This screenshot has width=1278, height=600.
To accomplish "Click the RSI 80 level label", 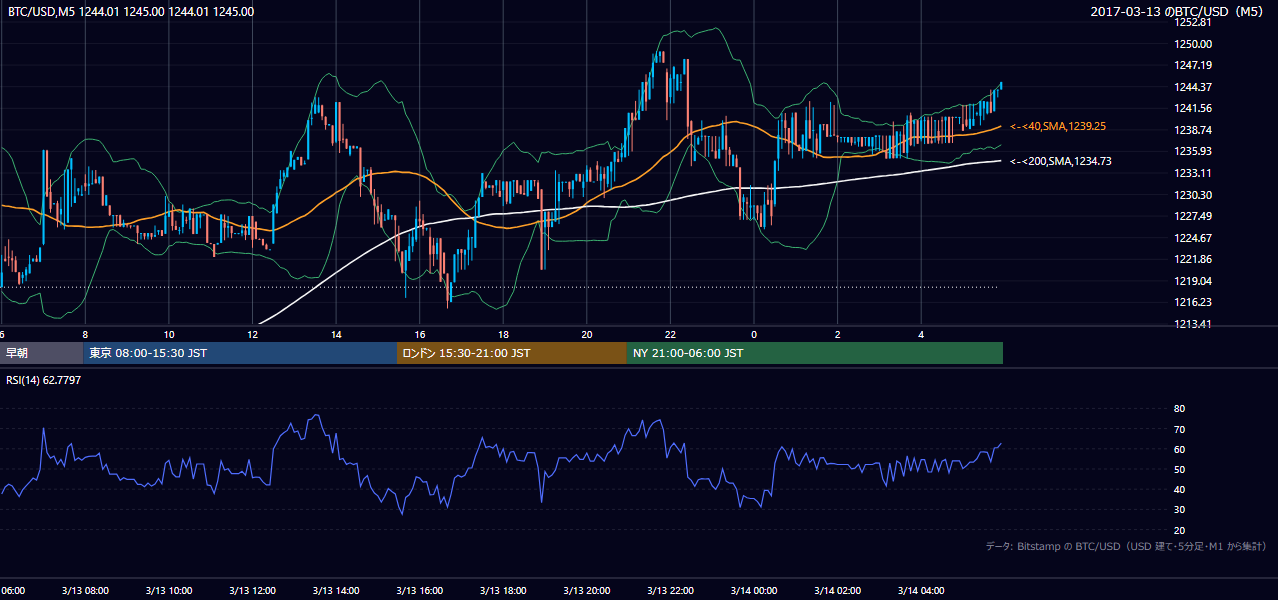I will 1179,409.
